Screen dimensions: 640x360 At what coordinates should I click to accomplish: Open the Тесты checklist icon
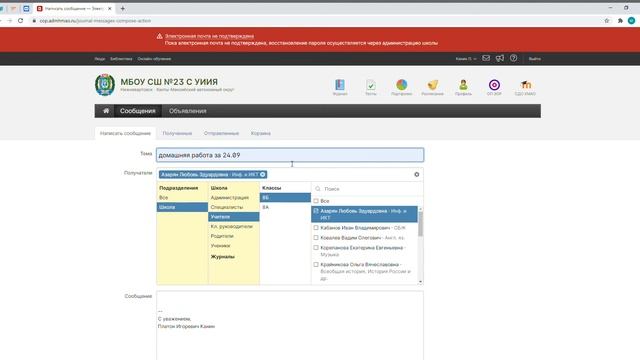pos(371,85)
